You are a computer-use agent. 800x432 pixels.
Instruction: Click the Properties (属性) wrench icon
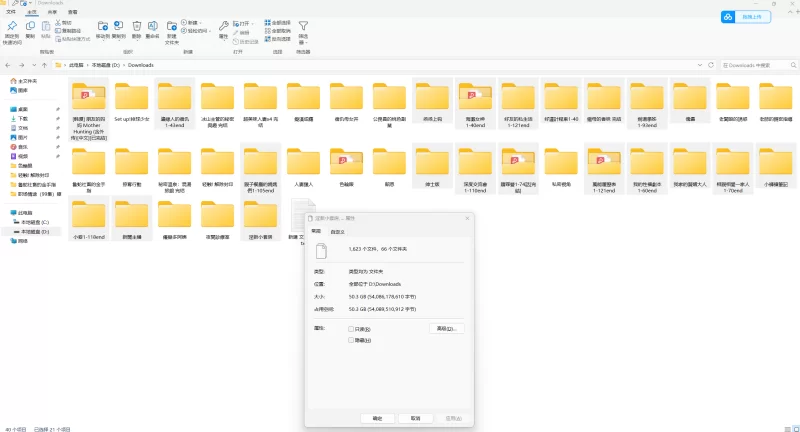(x=223, y=26)
